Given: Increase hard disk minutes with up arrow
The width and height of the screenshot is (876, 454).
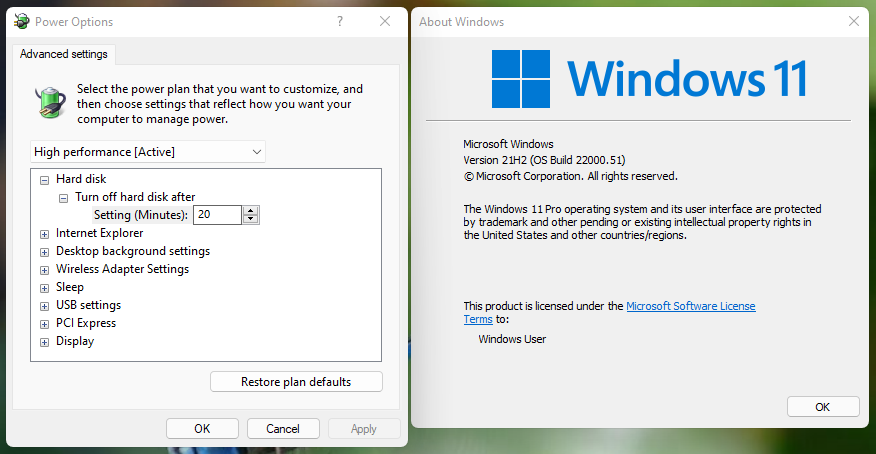Looking at the screenshot, I should 251,211.
